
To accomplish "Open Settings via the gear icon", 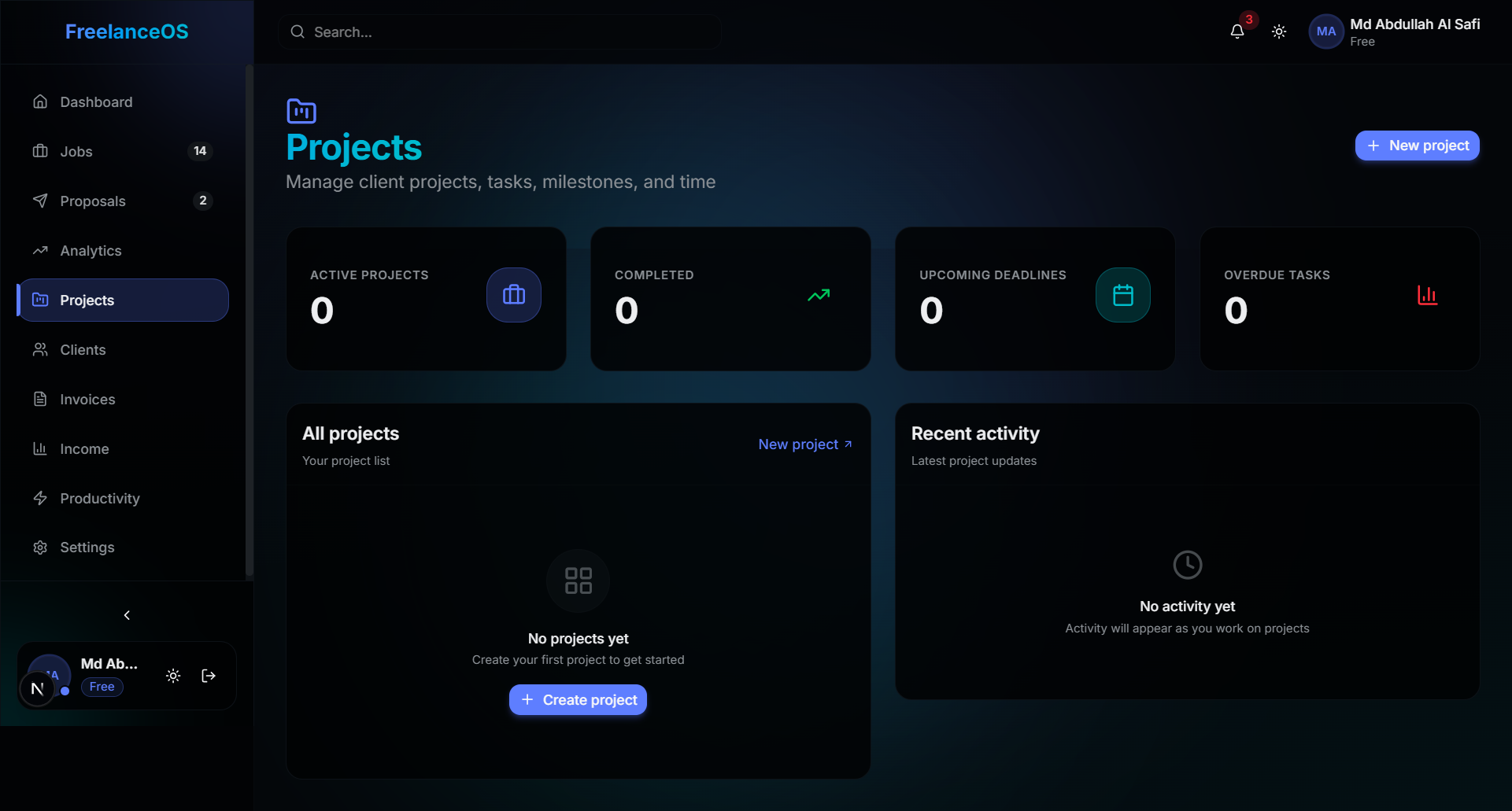I will [x=40, y=547].
